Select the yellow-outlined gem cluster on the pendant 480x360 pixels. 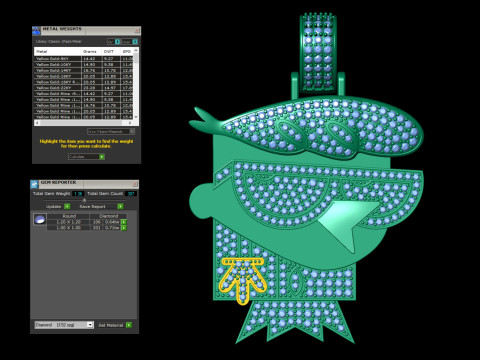tap(243, 280)
